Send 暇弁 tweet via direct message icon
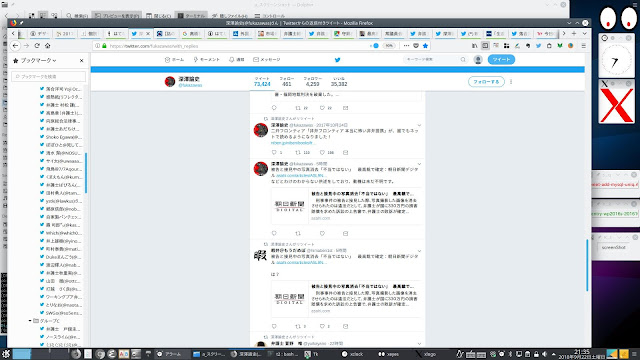This screenshot has height=360, width=640. tap(346, 326)
